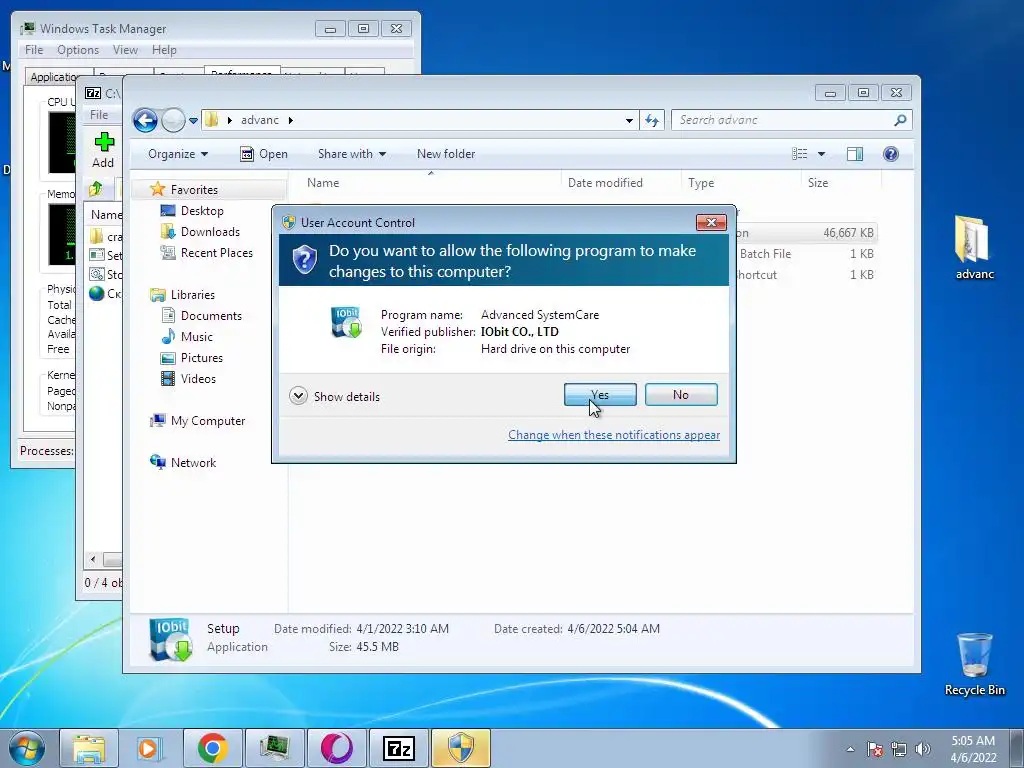Viewport: 1024px width, 768px height.
Task: Change your view icon in Explorer
Action: 799,154
